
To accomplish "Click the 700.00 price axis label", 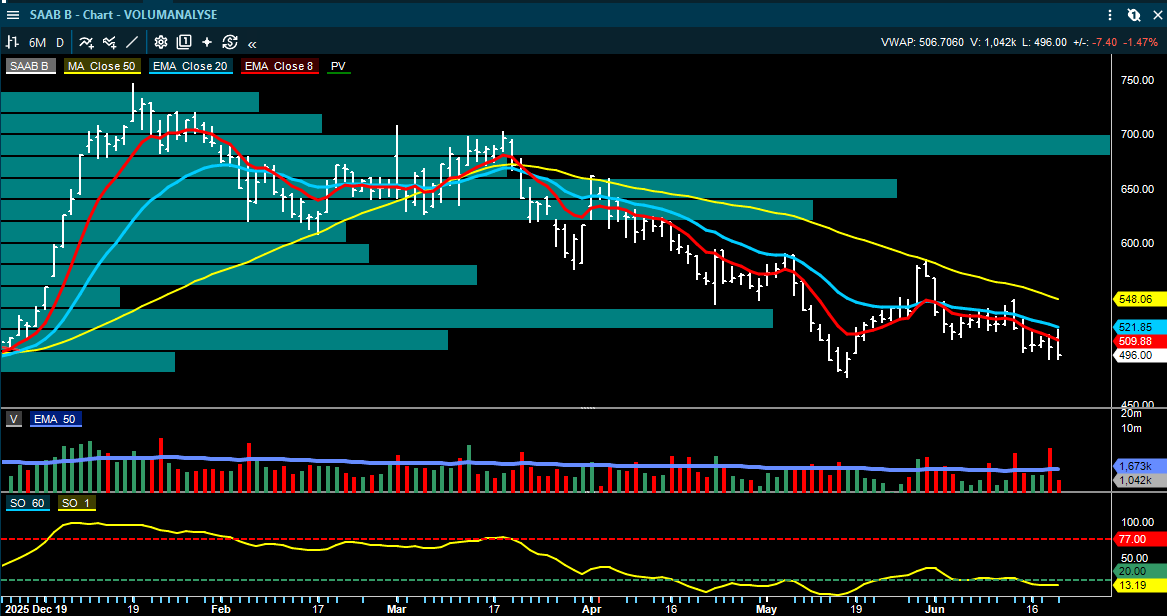I will 1138,135.
